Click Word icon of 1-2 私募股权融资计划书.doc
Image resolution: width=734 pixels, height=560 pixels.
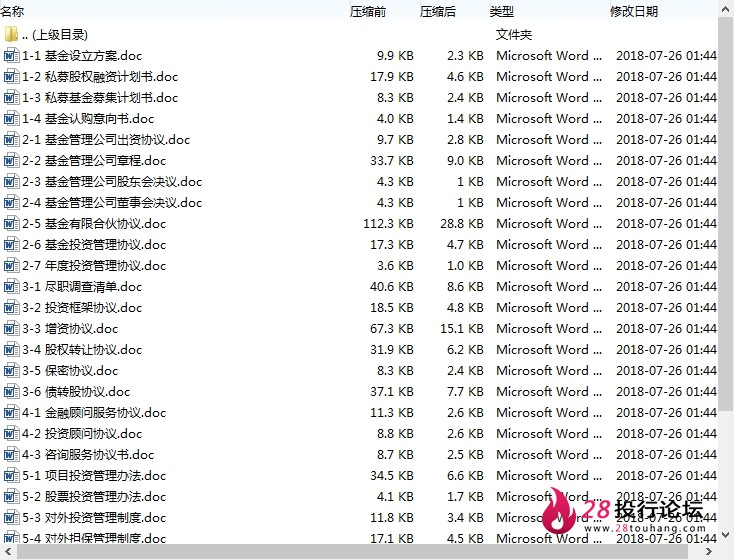11,76
